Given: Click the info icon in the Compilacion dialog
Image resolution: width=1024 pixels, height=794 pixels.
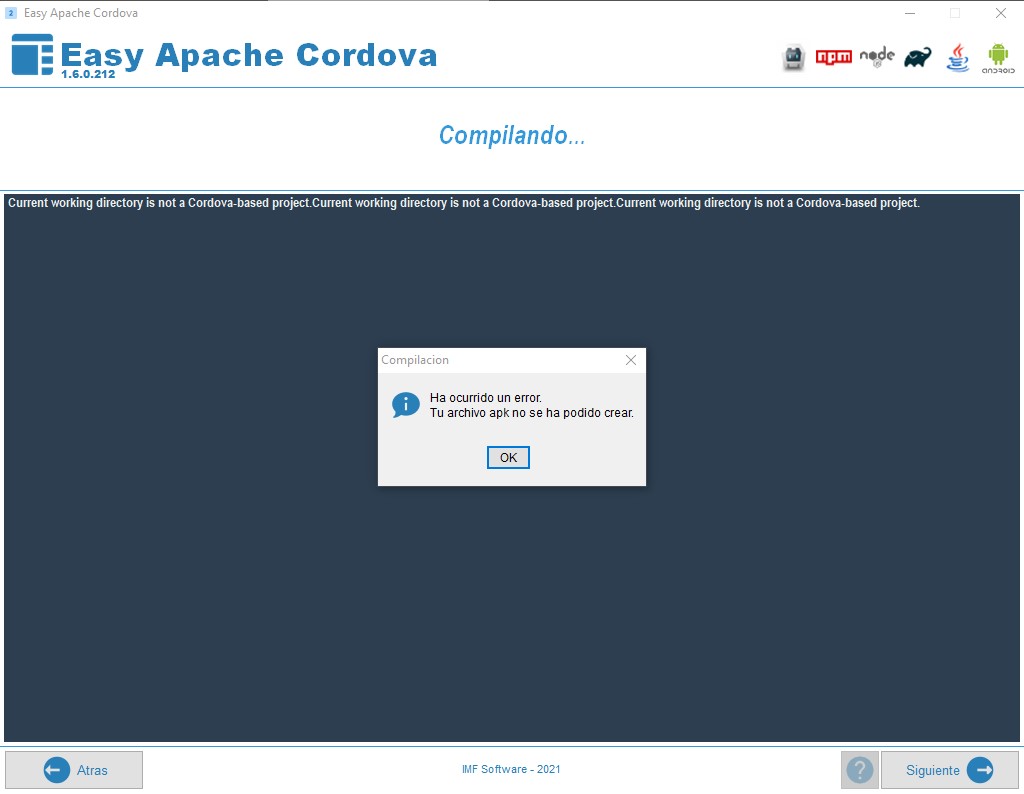Looking at the screenshot, I should point(406,405).
